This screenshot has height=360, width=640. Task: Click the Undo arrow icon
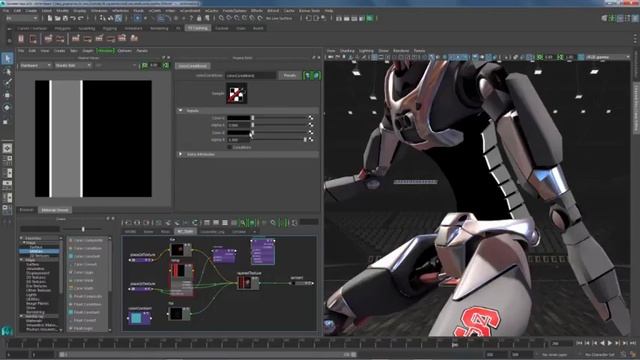click(x=73, y=18)
